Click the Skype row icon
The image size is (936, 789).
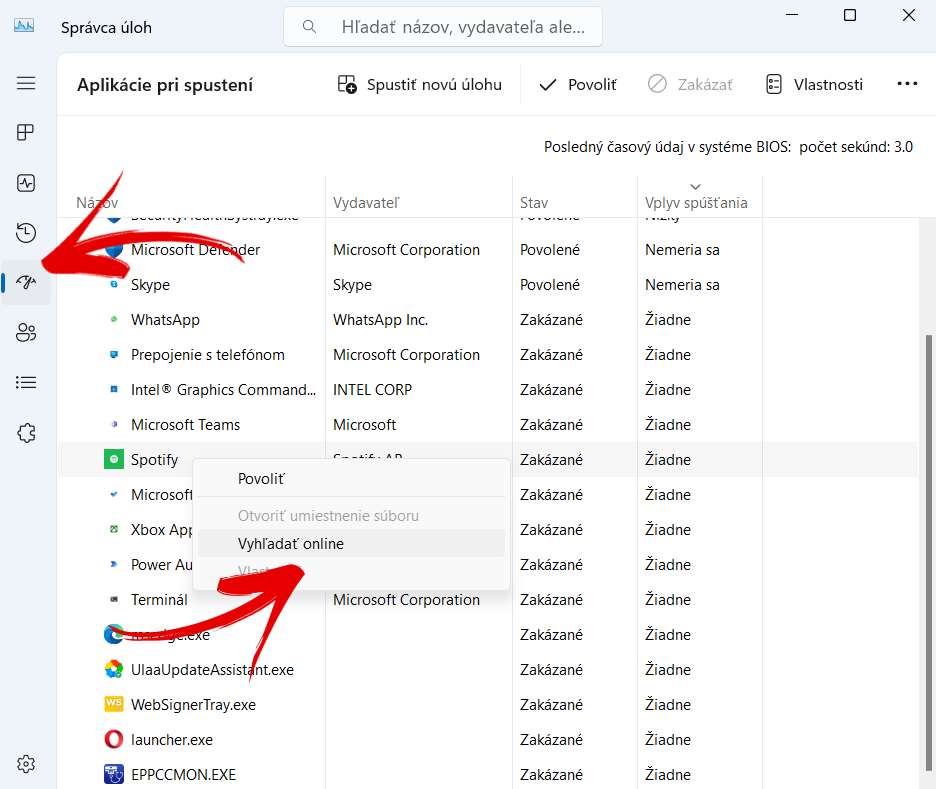pos(114,284)
